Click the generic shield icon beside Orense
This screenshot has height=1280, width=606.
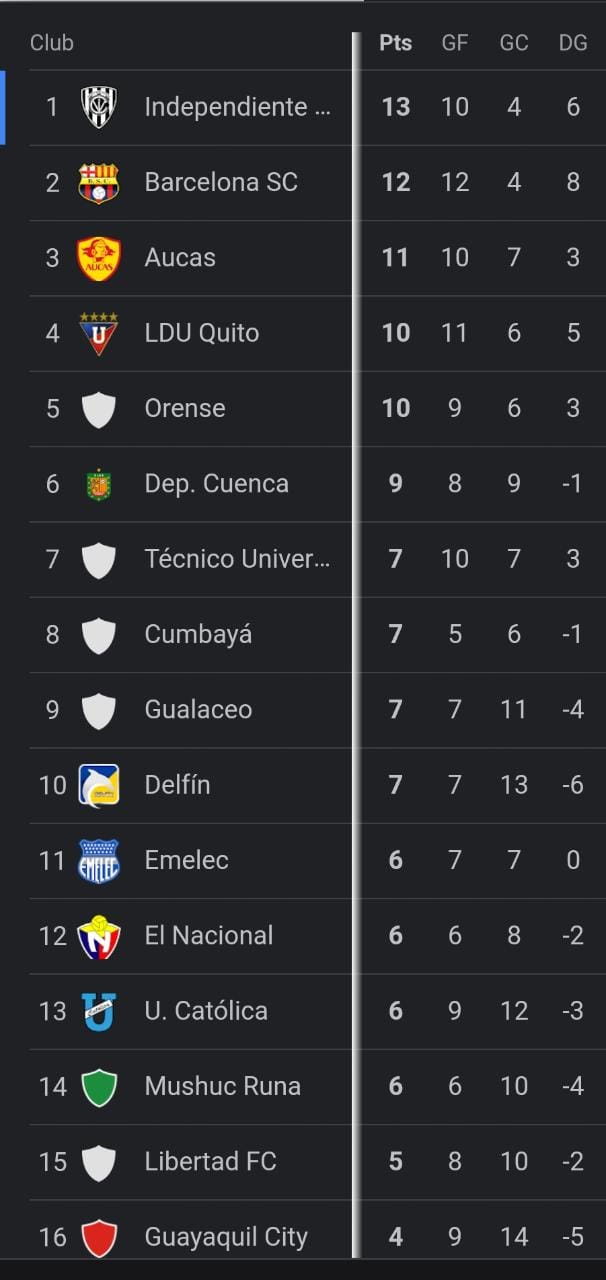pos(98,408)
